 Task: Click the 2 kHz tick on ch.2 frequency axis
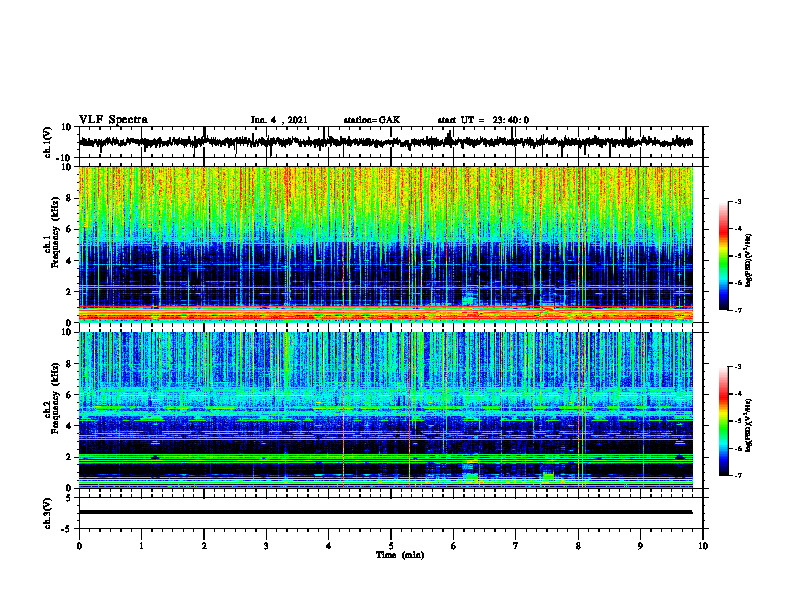[69, 456]
